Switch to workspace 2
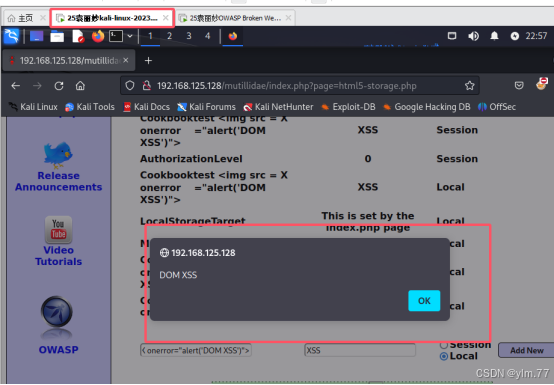The height and width of the screenshot is (385, 554). [x=170, y=36]
